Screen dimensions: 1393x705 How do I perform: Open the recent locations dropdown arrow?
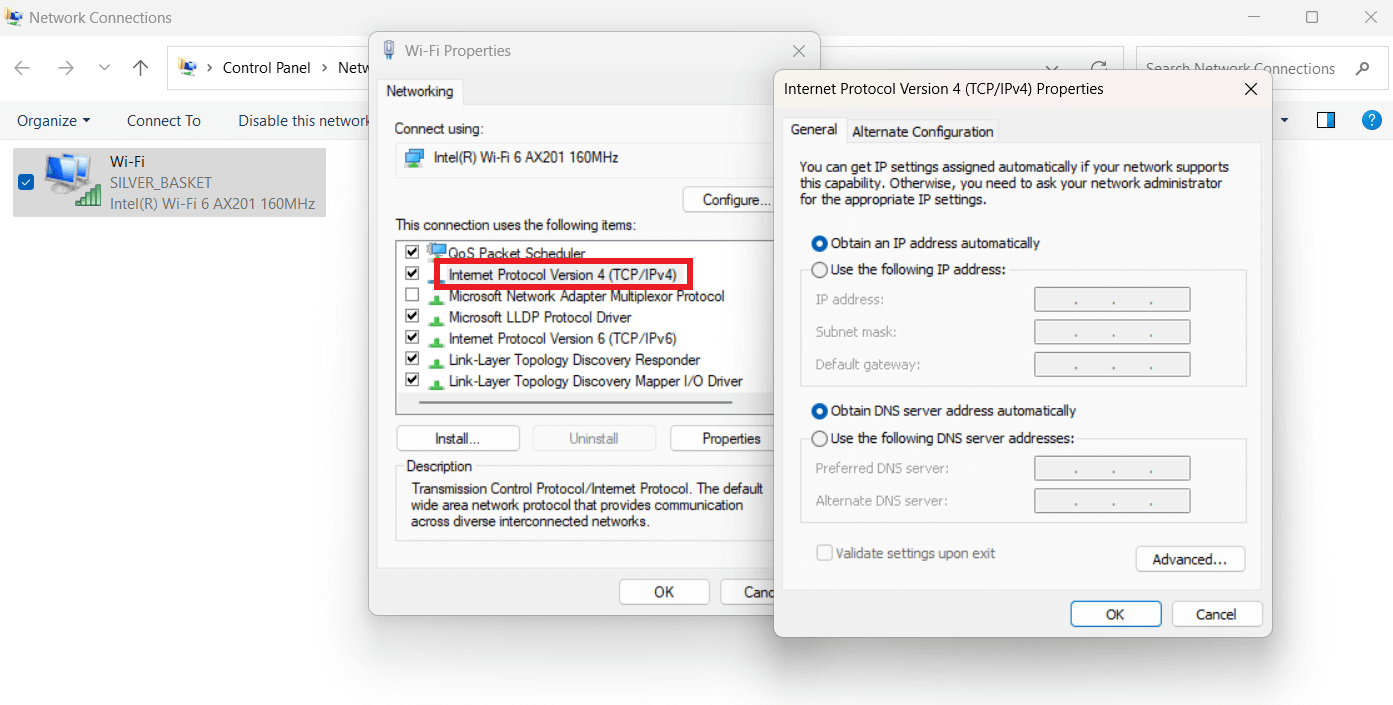(104, 67)
